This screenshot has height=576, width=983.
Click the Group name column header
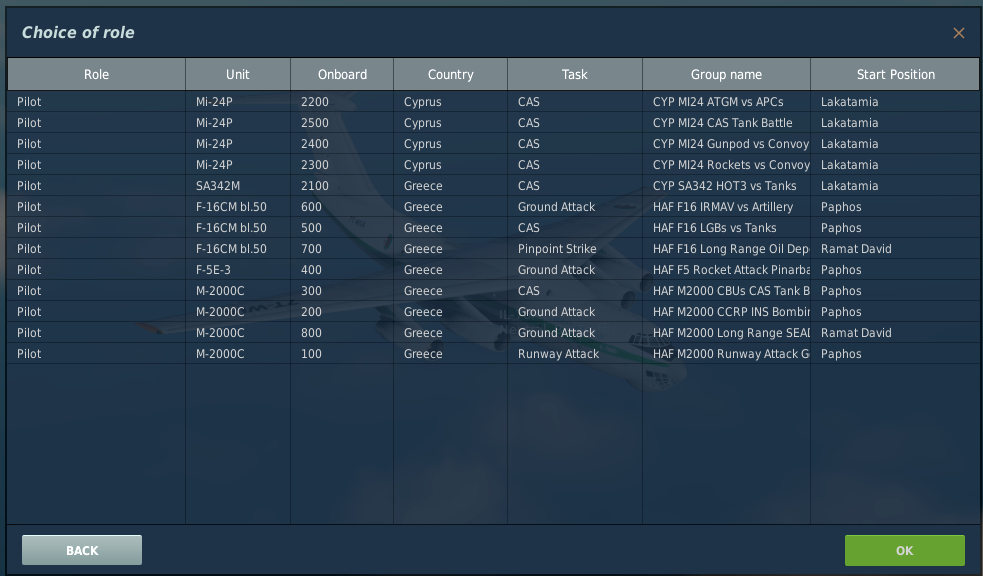click(726, 74)
